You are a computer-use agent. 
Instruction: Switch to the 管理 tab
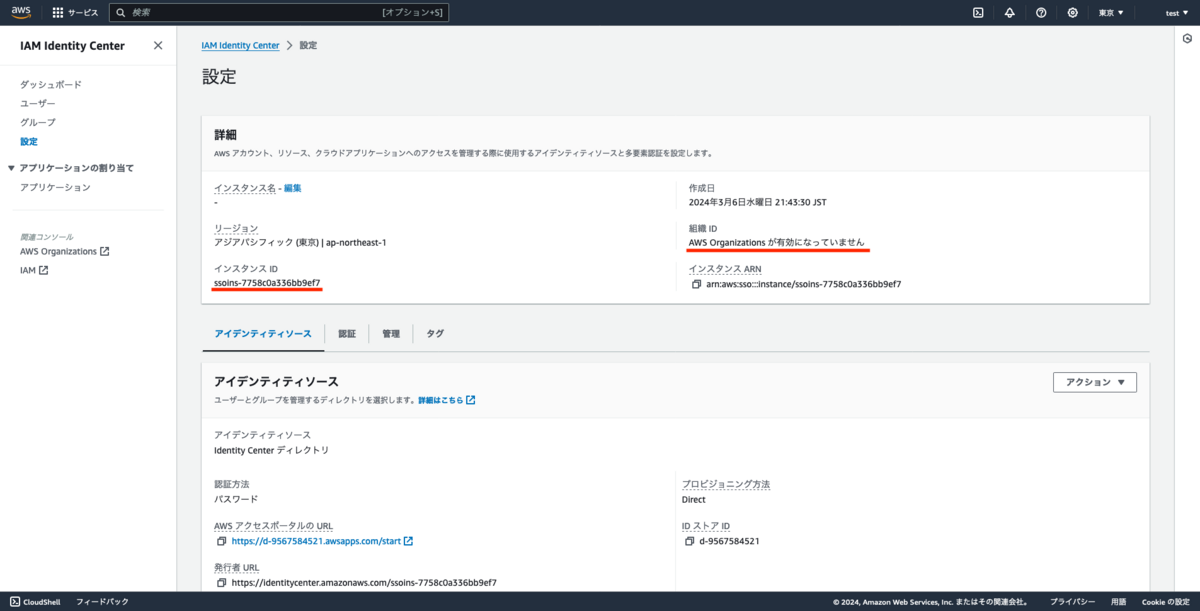pyautogui.click(x=391, y=334)
